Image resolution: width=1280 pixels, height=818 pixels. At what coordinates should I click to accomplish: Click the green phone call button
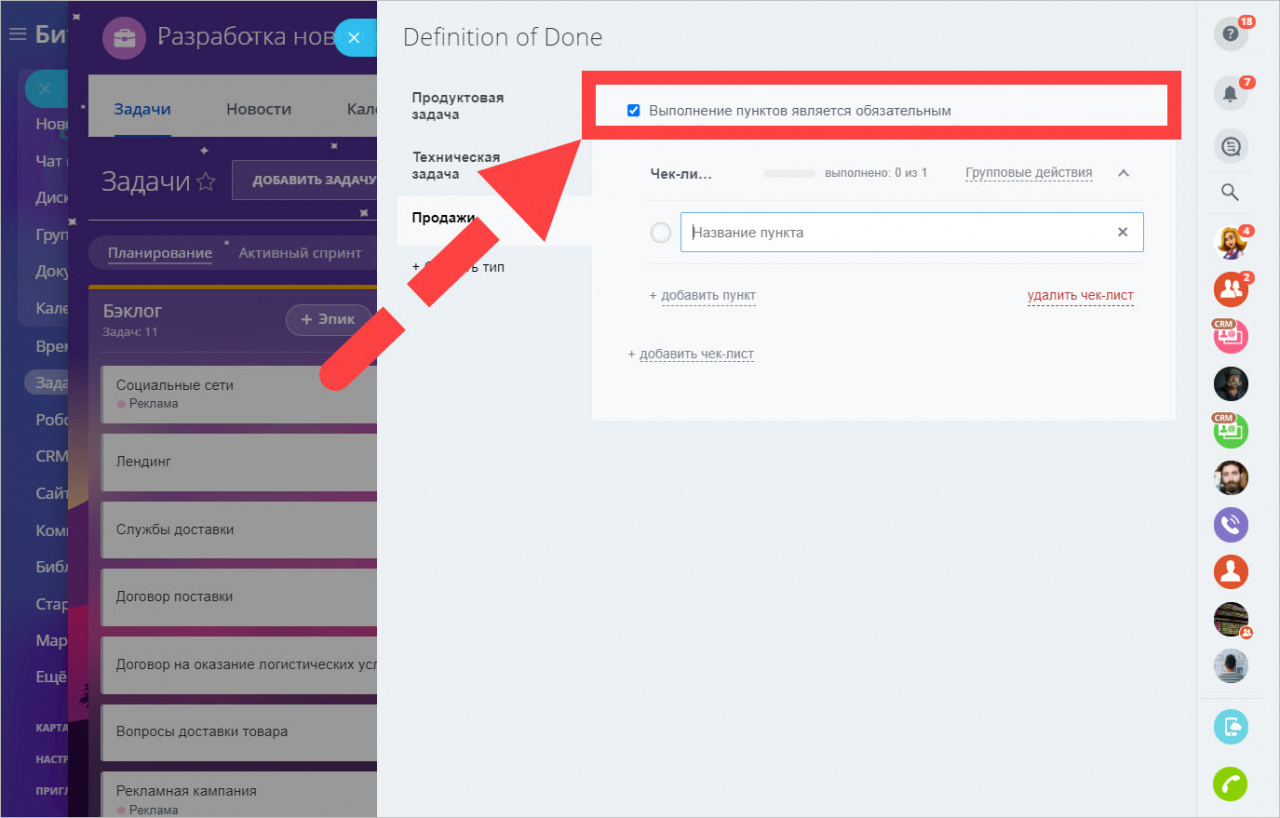(x=1230, y=785)
